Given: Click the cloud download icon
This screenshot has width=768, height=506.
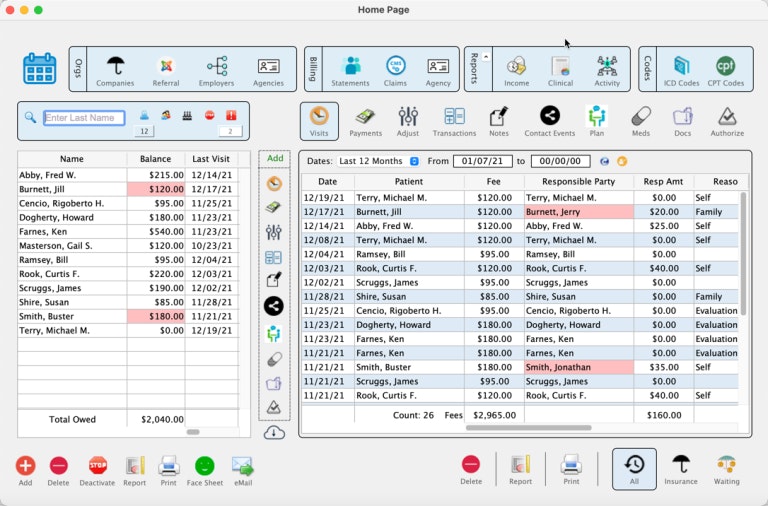Looking at the screenshot, I should pyautogui.click(x=274, y=433).
